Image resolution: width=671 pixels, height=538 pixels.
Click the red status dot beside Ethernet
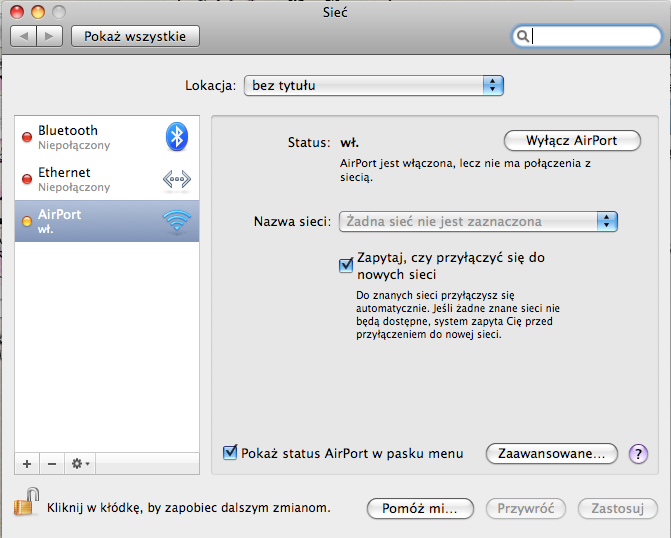click(x=27, y=179)
